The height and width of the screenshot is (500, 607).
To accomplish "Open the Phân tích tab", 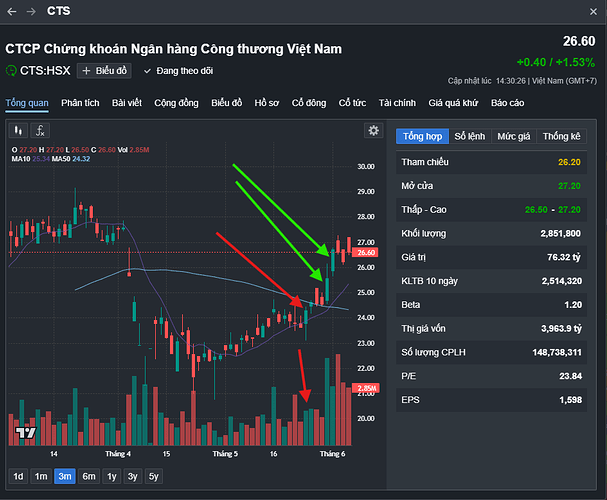I will click(x=80, y=103).
